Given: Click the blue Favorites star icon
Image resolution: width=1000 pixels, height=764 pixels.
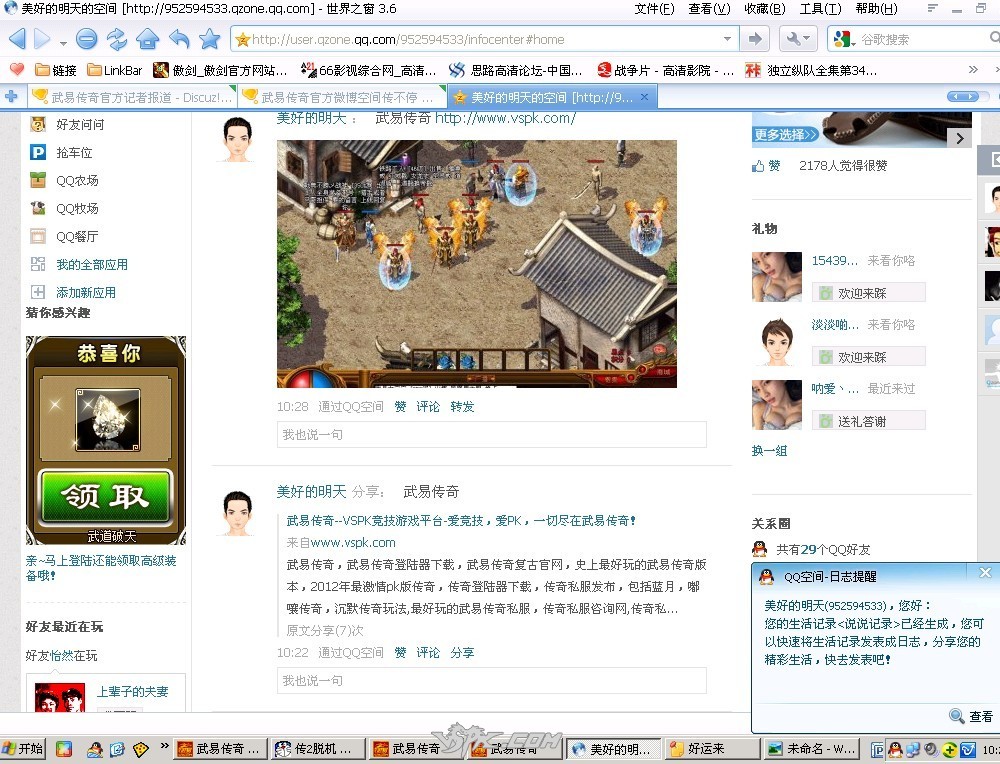Looking at the screenshot, I should click(x=209, y=39).
